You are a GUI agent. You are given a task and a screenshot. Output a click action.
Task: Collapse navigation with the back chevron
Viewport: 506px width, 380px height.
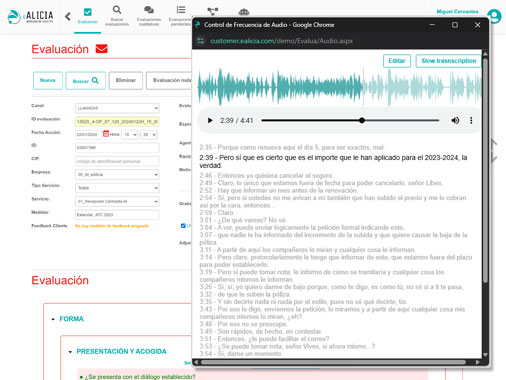coord(68,16)
